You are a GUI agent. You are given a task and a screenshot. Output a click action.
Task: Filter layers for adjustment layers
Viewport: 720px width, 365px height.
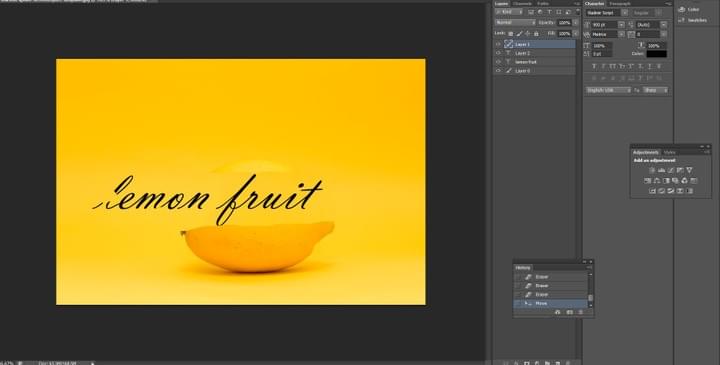(x=540, y=12)
